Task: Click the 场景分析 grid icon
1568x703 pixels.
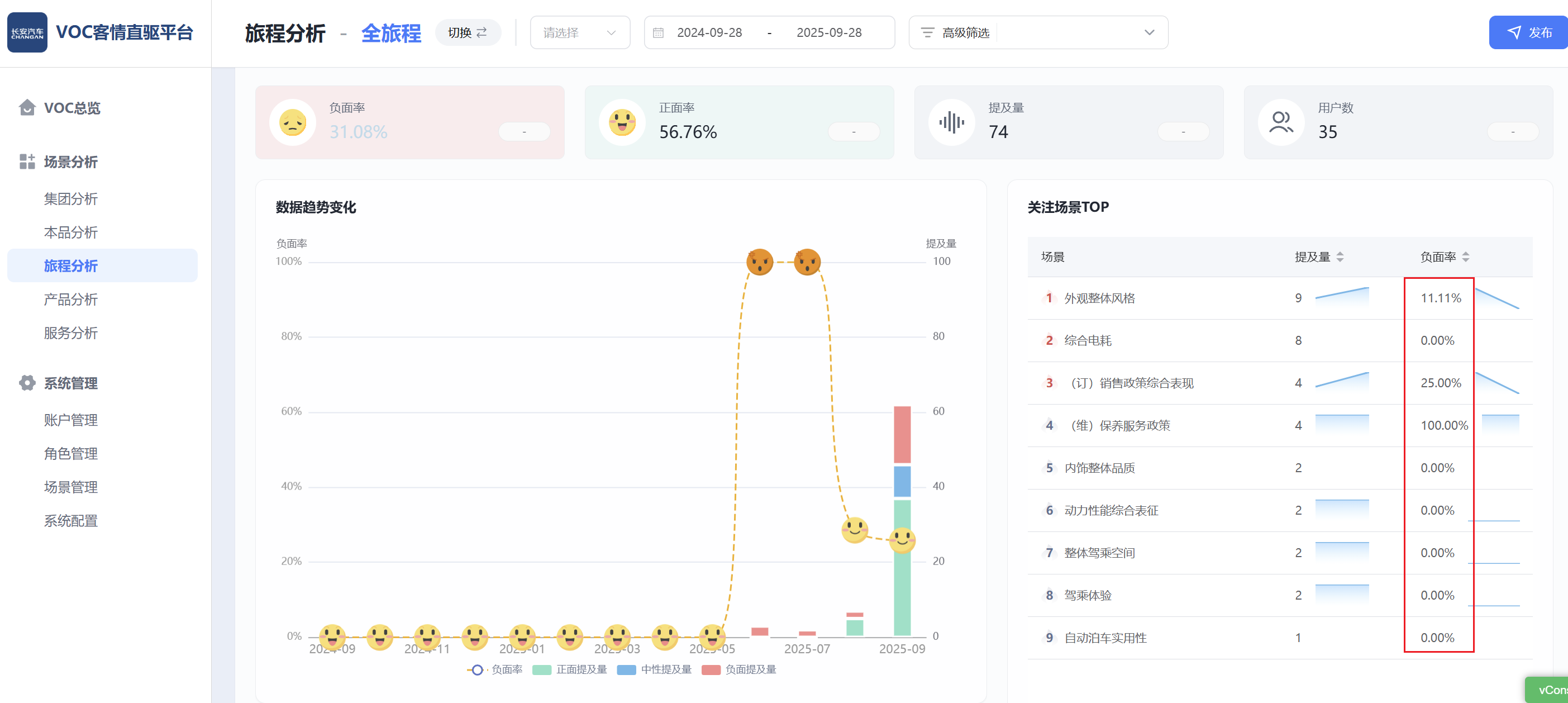Action: pyautogui.click(x=27, y=162)
